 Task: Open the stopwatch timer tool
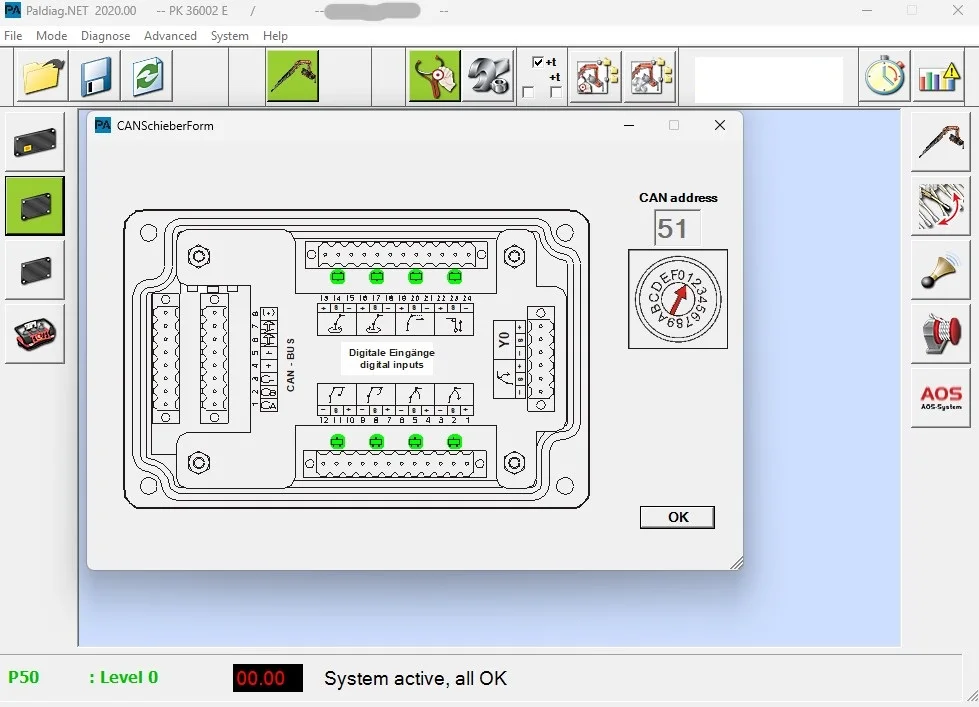[x=885, y=76]
